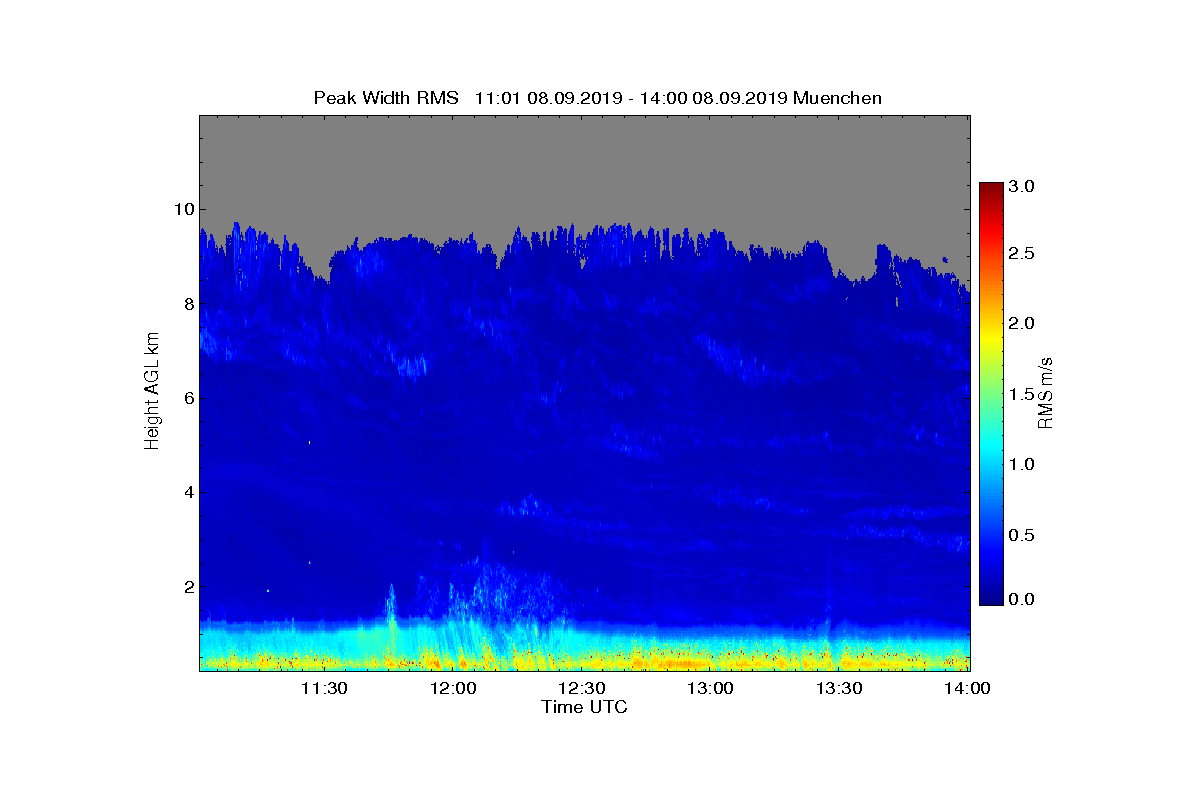
Task: Click the colorbar value 2.0
Action: pos(1021,324)
